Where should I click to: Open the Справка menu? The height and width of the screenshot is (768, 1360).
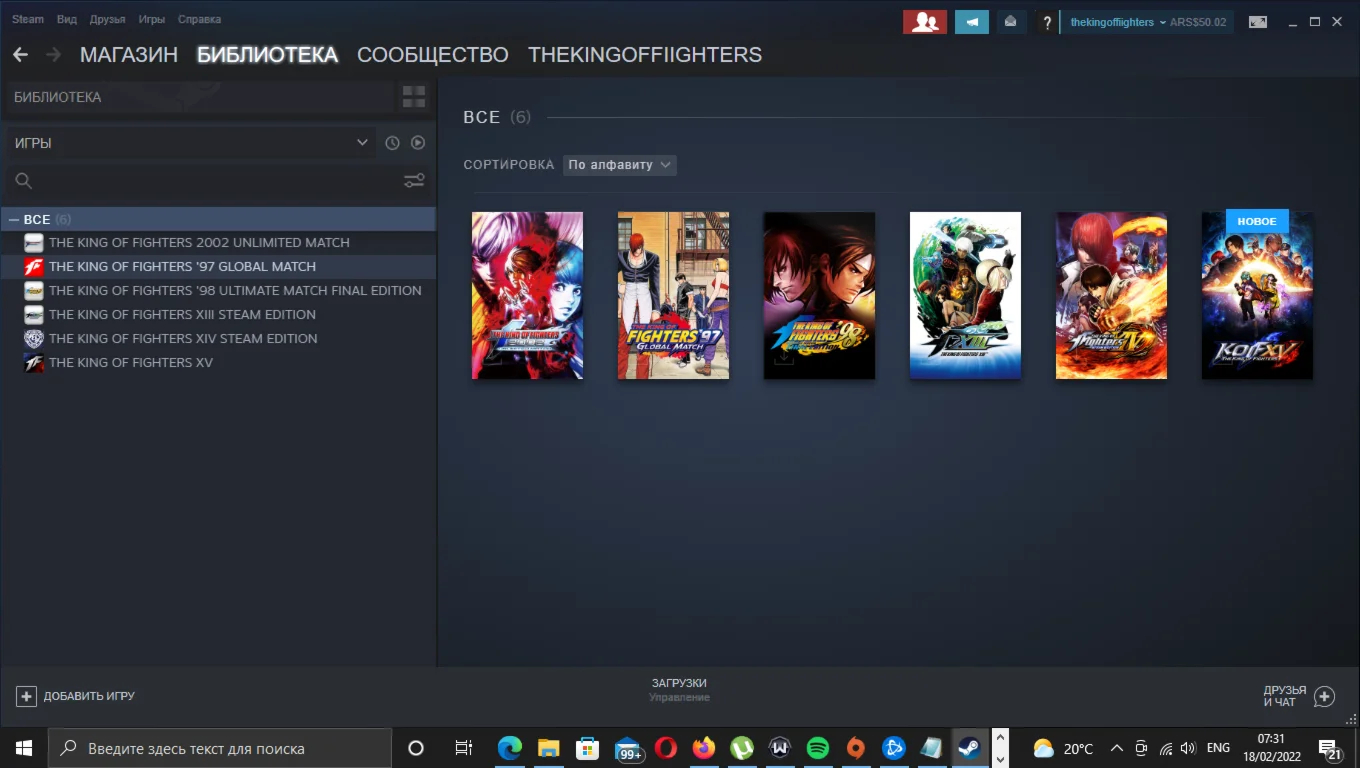(x=199, y=19)
